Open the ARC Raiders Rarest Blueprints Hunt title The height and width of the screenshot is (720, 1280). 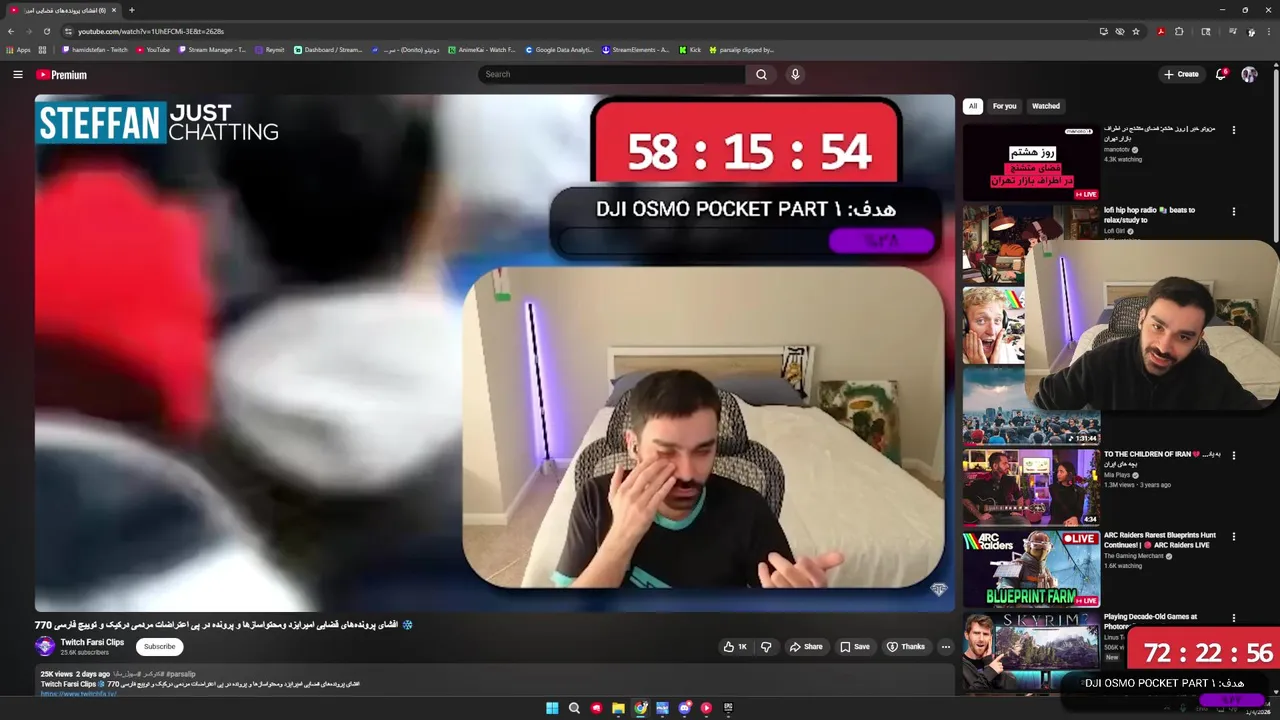coord(1160,540)
